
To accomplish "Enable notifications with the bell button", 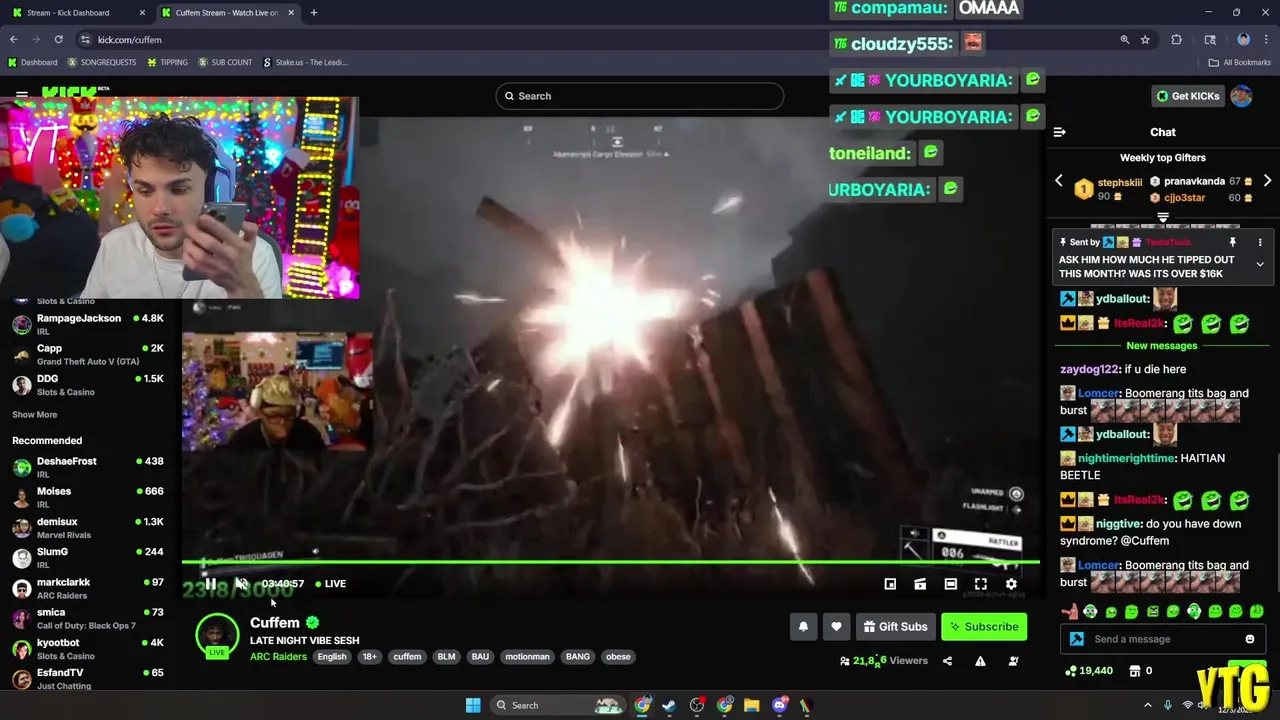I will point(803,627).
